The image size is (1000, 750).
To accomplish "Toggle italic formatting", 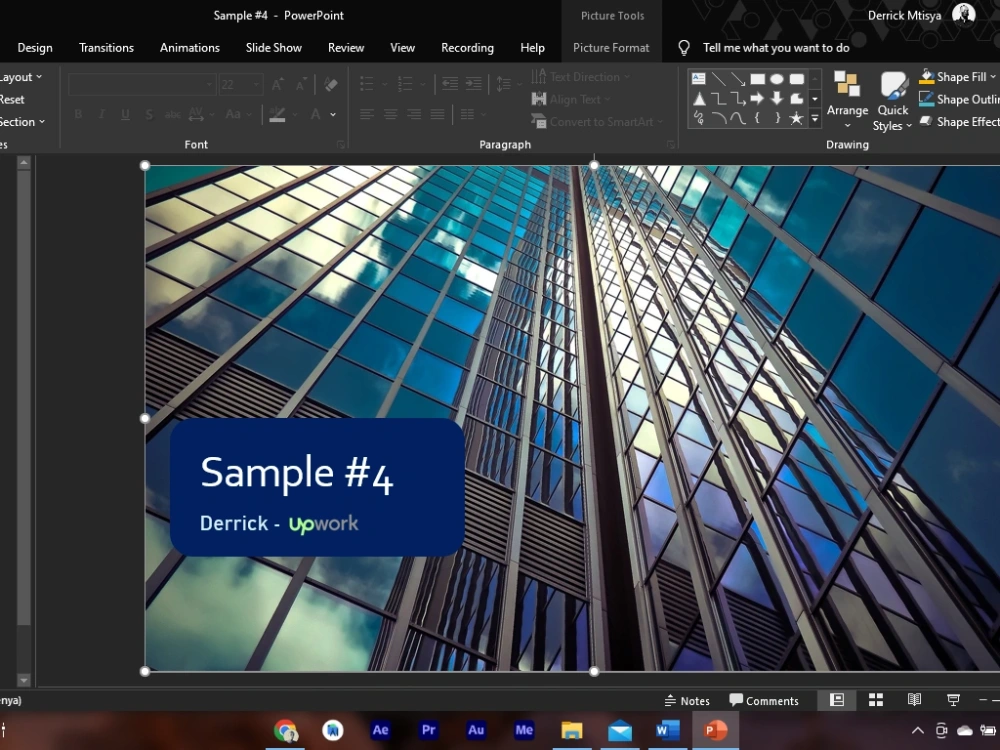I will 101,114.
